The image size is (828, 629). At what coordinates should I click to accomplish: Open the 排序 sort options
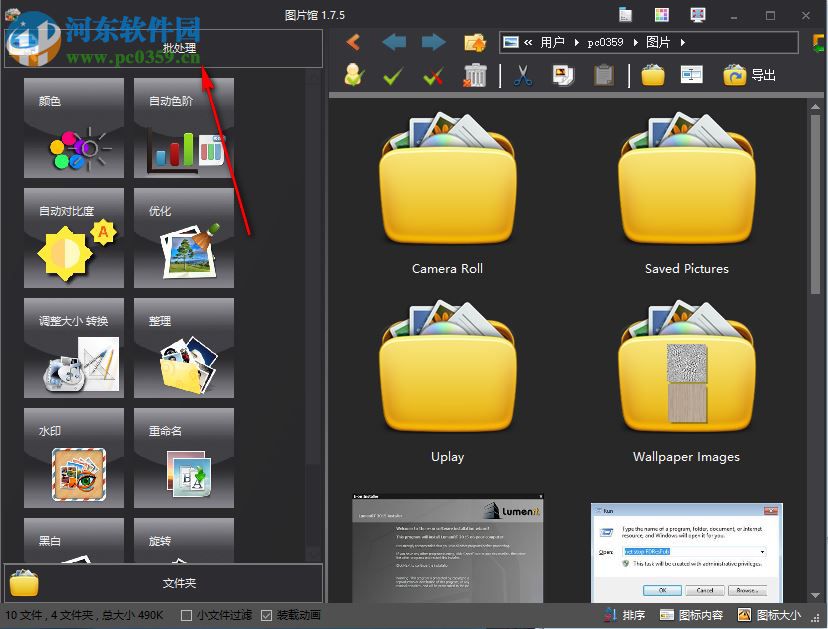click(632, 615)
